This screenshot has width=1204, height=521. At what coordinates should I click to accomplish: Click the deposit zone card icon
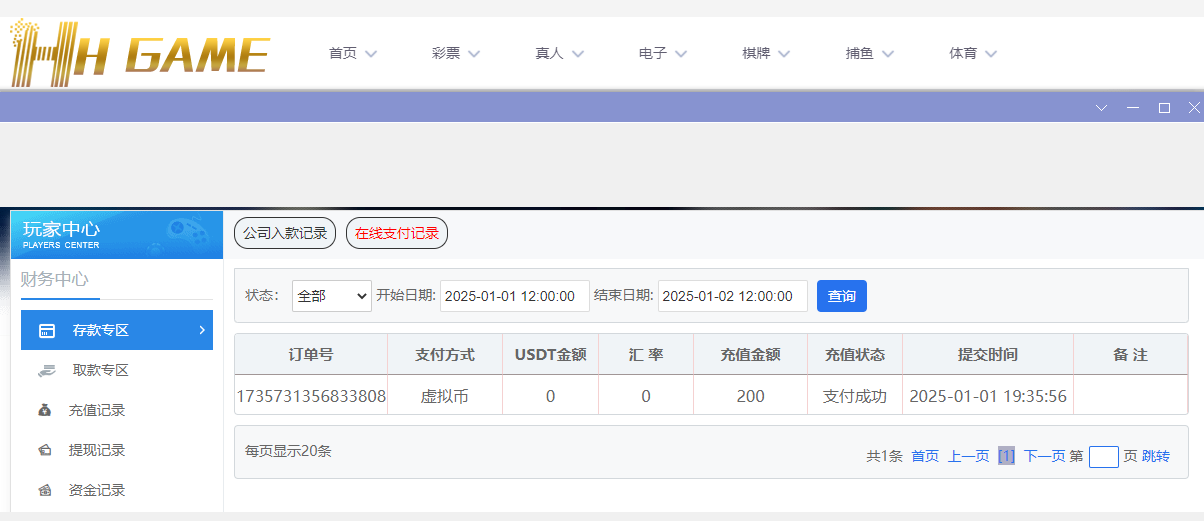[x=47, y=330]
